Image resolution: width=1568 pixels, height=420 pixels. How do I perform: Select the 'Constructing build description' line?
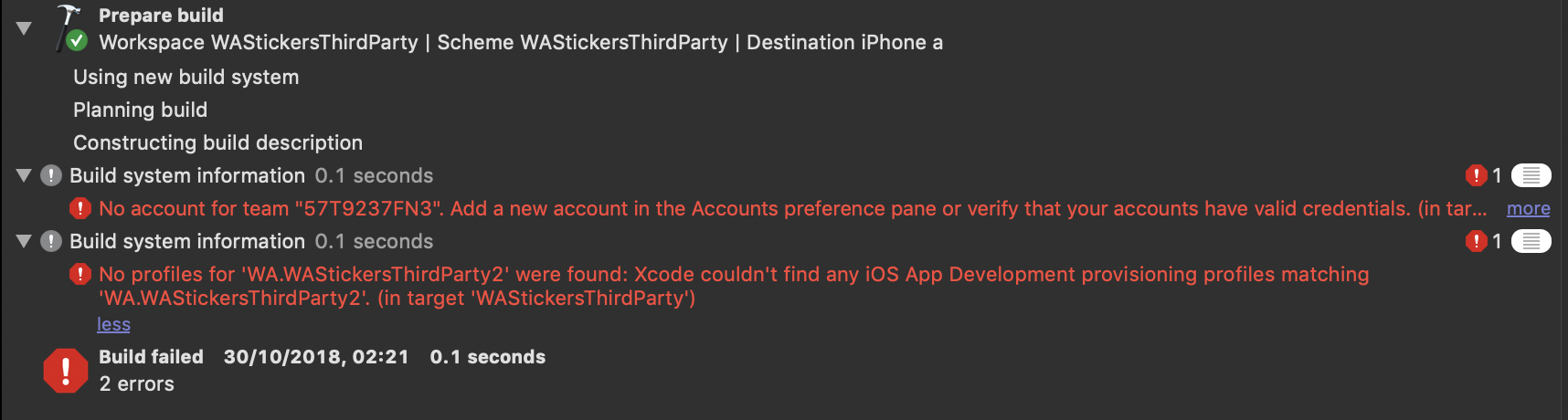[x=218, y=142]
